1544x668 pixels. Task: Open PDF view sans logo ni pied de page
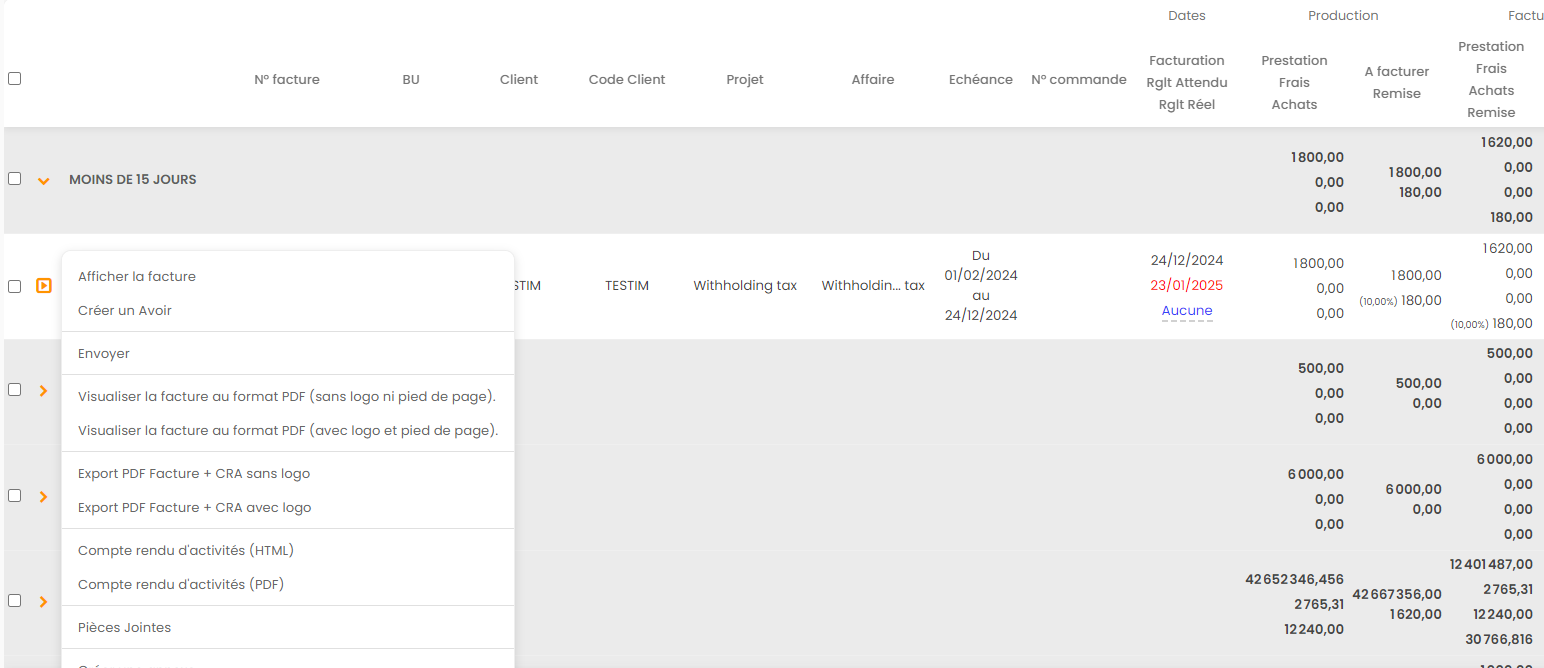click(x=287, y=397)
